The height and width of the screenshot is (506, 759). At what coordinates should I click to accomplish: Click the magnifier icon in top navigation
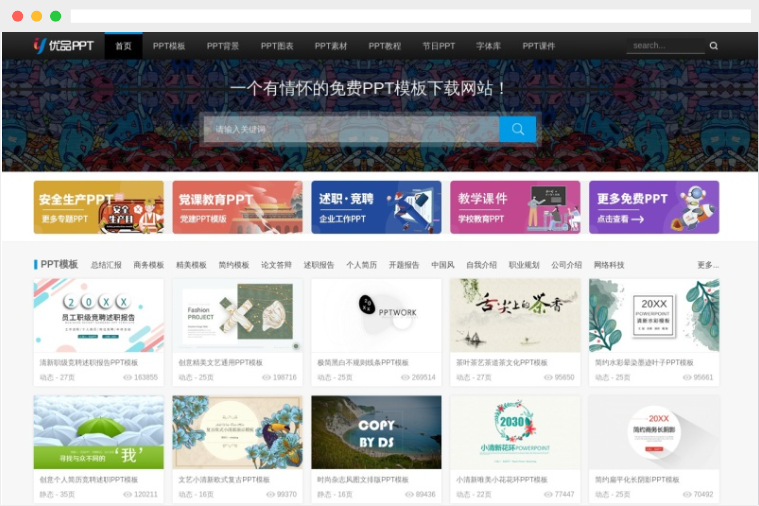click(x=713, y=46)
